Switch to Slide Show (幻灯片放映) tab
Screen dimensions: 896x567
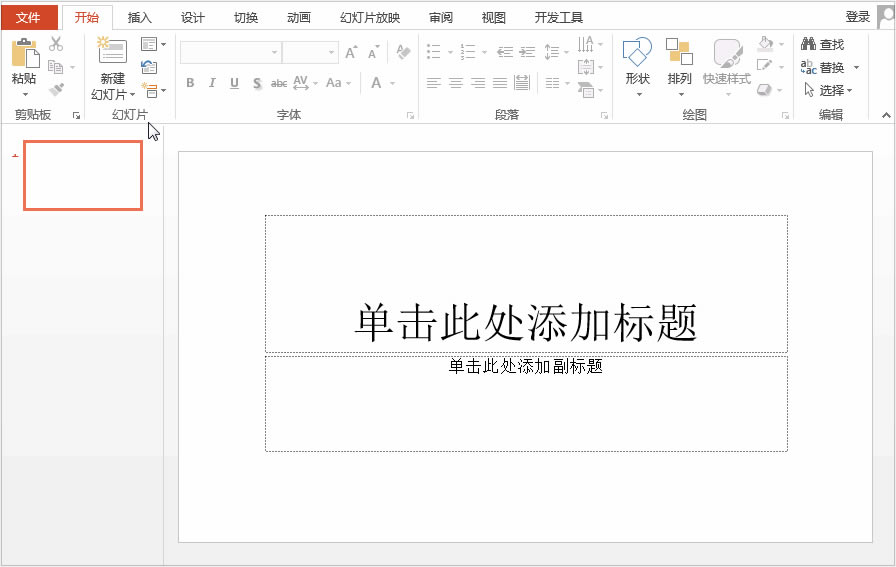[370, 18]
